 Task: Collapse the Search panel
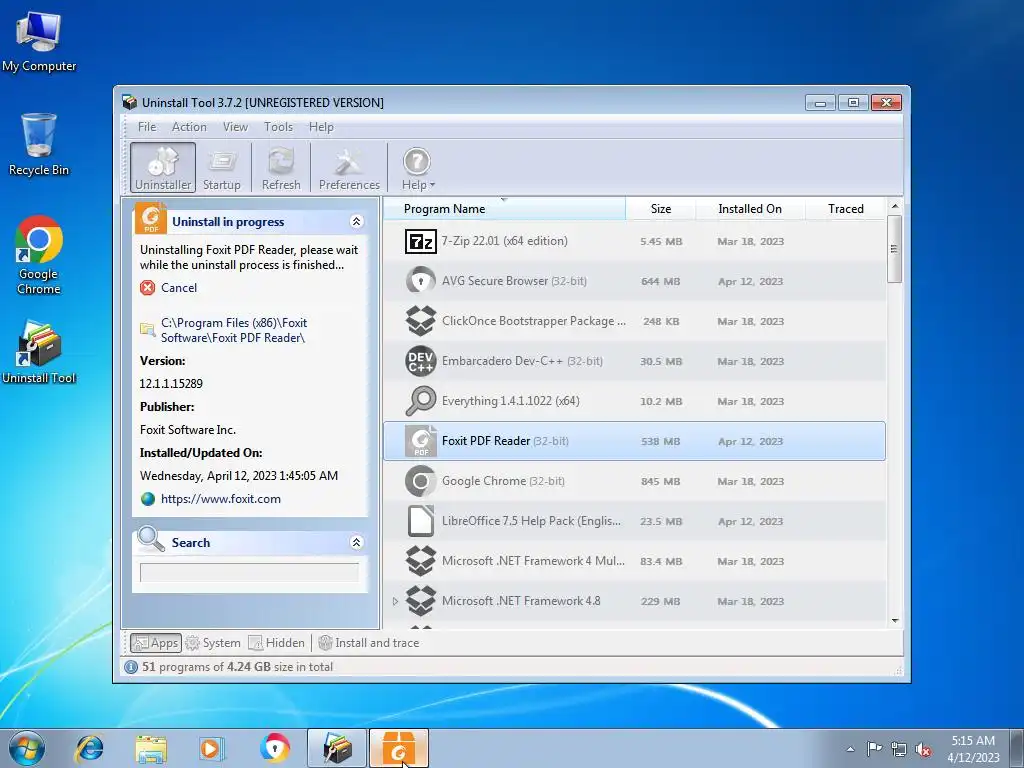357,542
